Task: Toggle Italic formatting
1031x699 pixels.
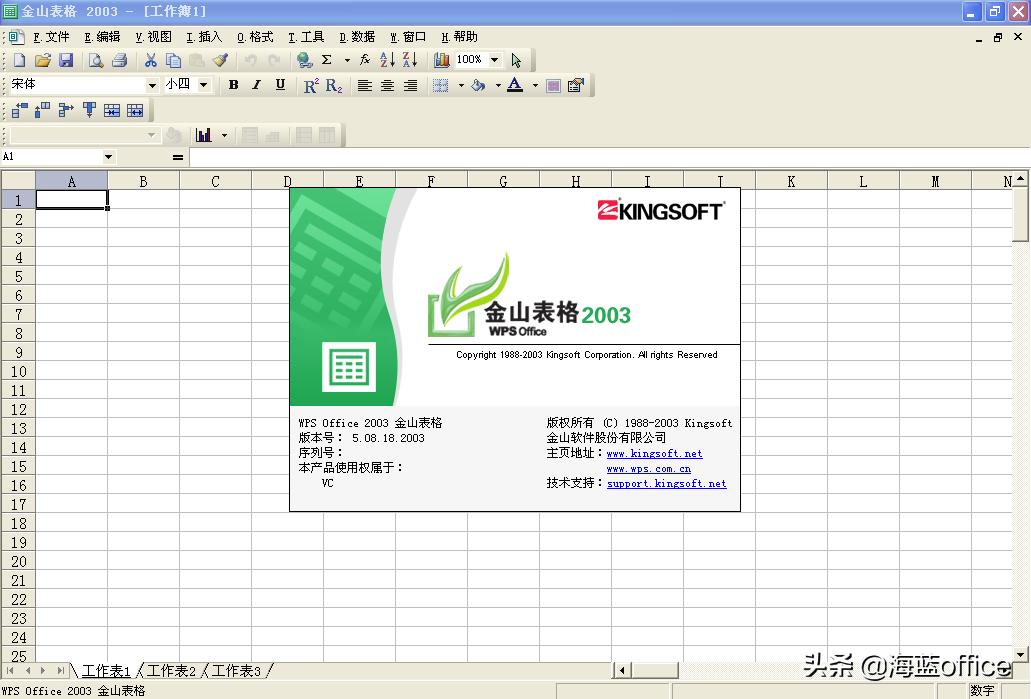Action: click(x=257, y=85)
